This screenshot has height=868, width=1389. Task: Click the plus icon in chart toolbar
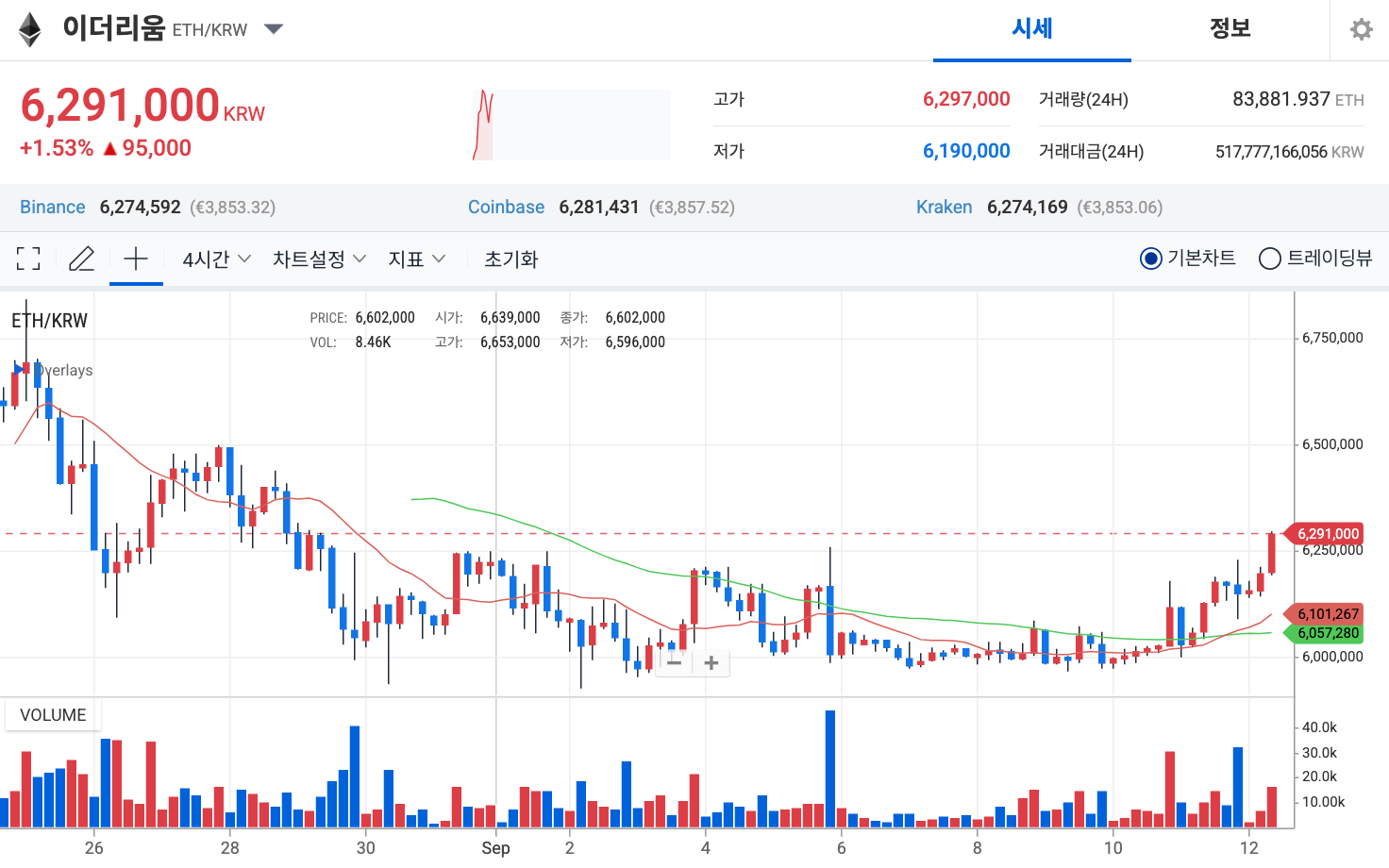coord(136,257)
